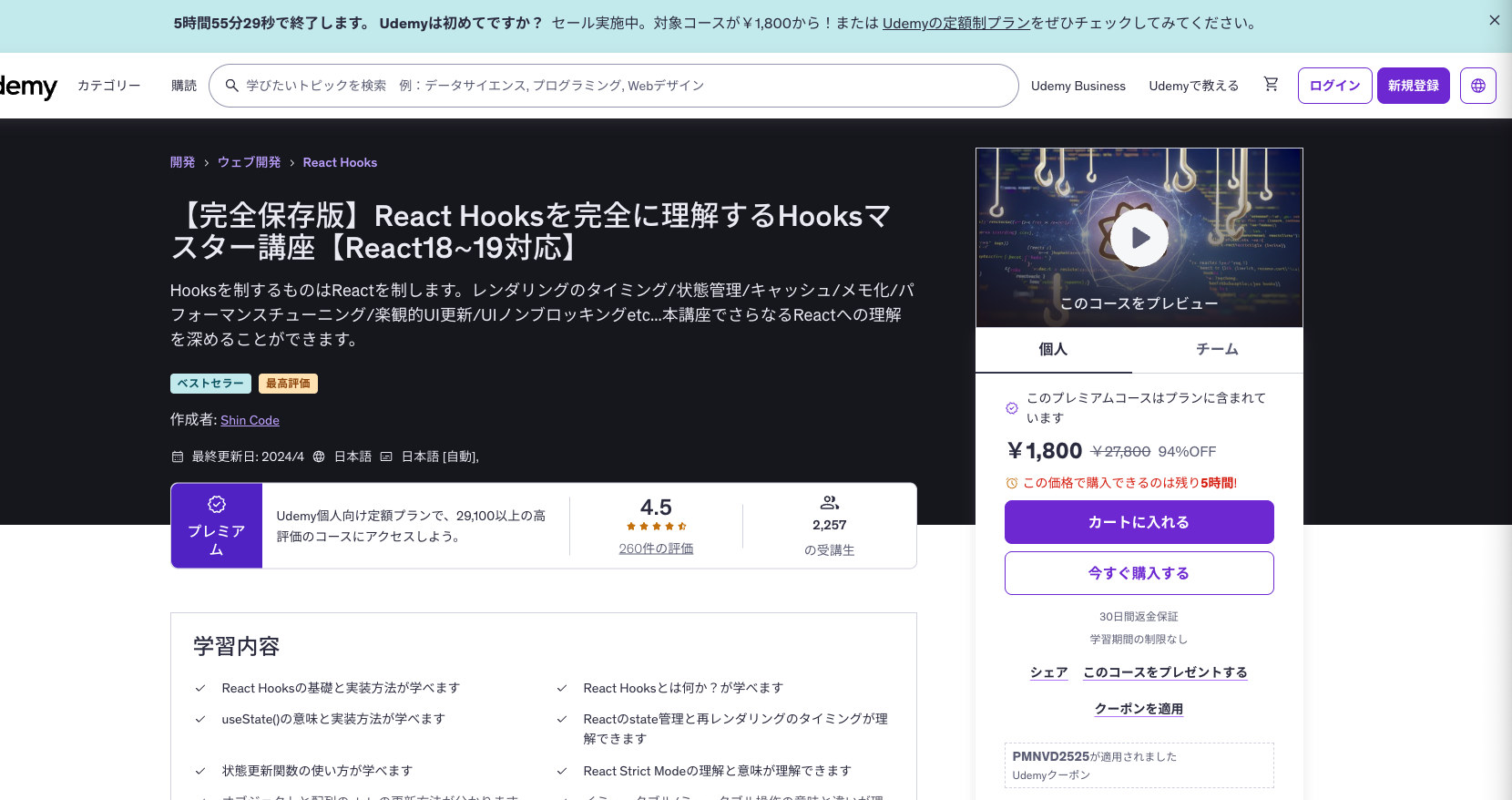The height and width of the screenshot is (800, 1512).
Task: Switch to the チーム tab
Action: click(1217, 349)
